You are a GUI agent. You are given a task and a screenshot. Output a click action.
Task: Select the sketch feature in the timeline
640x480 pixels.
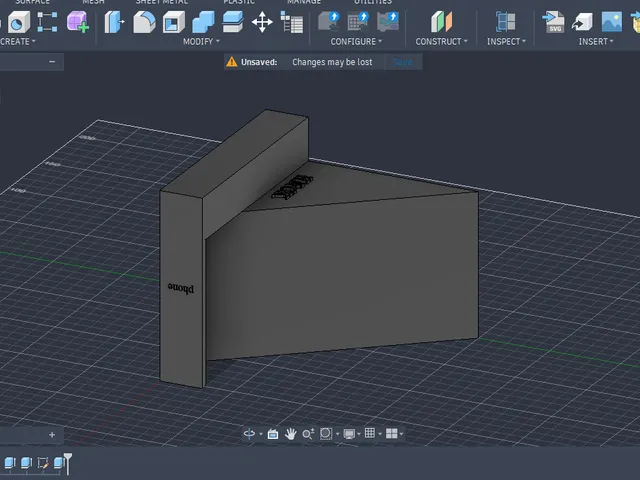43,463
